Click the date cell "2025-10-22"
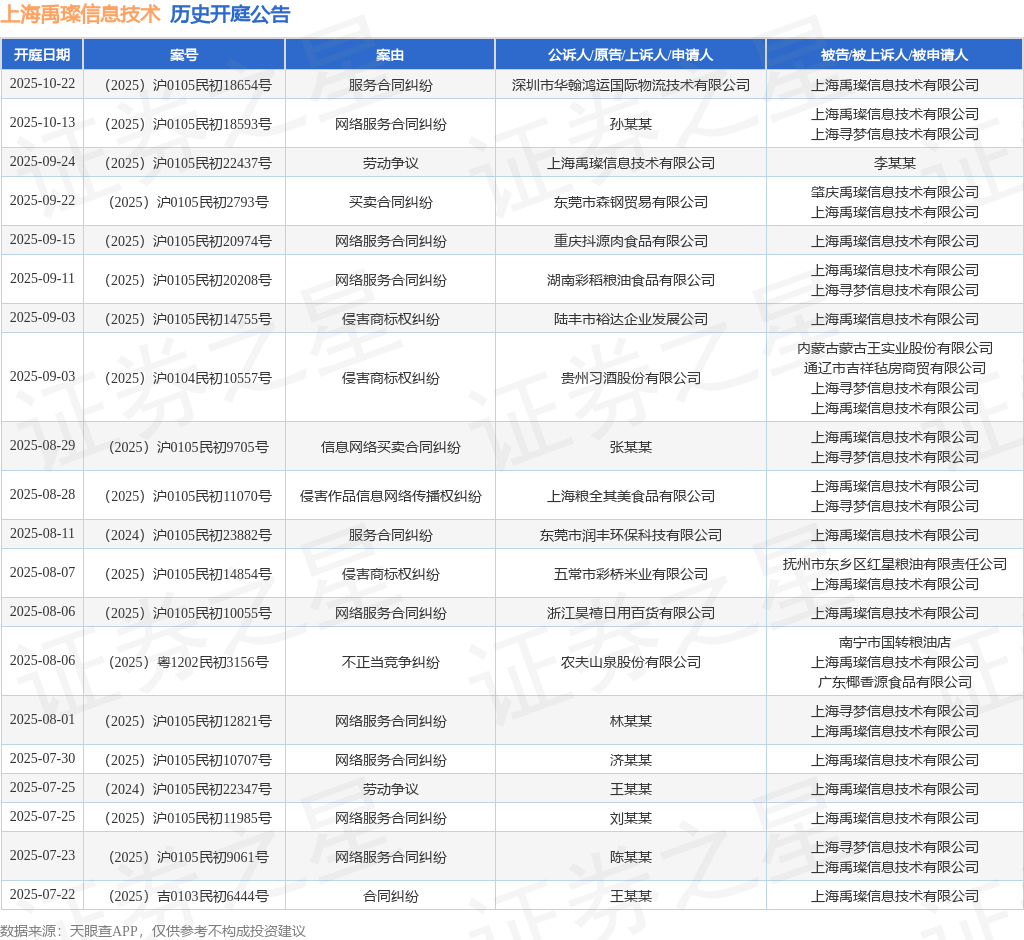 [42, 84]
